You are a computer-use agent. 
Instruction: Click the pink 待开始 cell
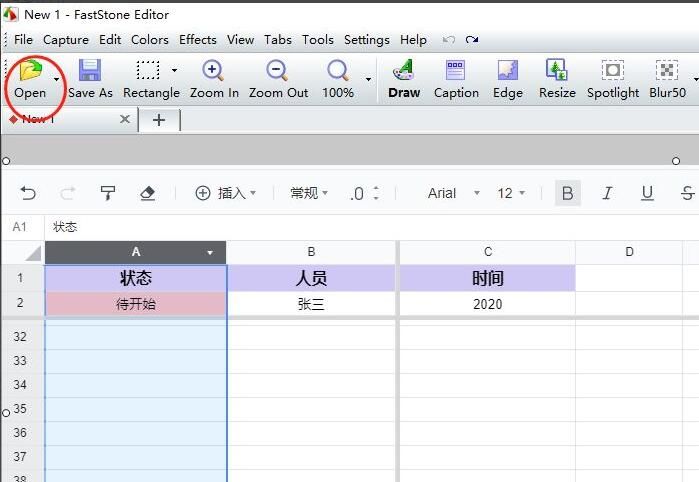coord(136,304)
